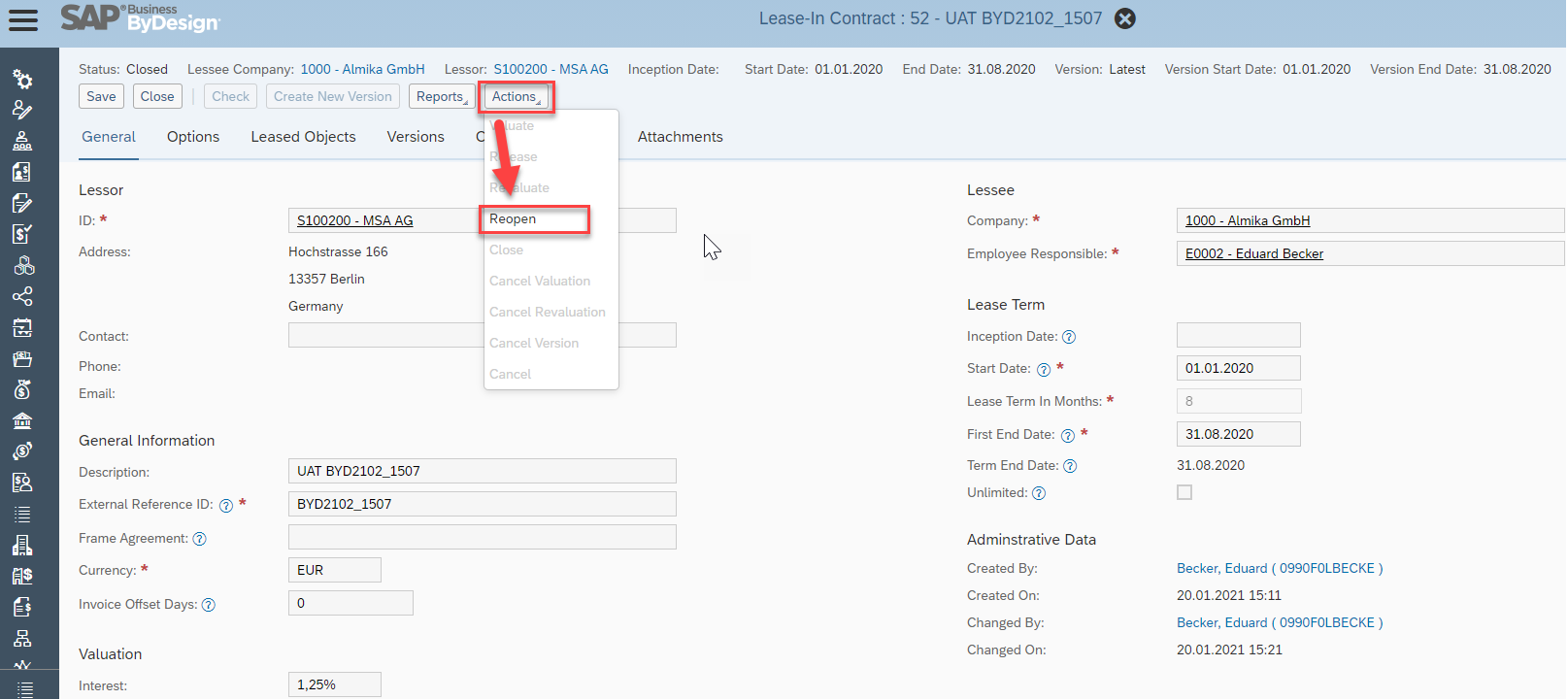This screenshot has height=700, width=1568.
Task: Open the three-cubes sidebar icon
Action: 22,265
